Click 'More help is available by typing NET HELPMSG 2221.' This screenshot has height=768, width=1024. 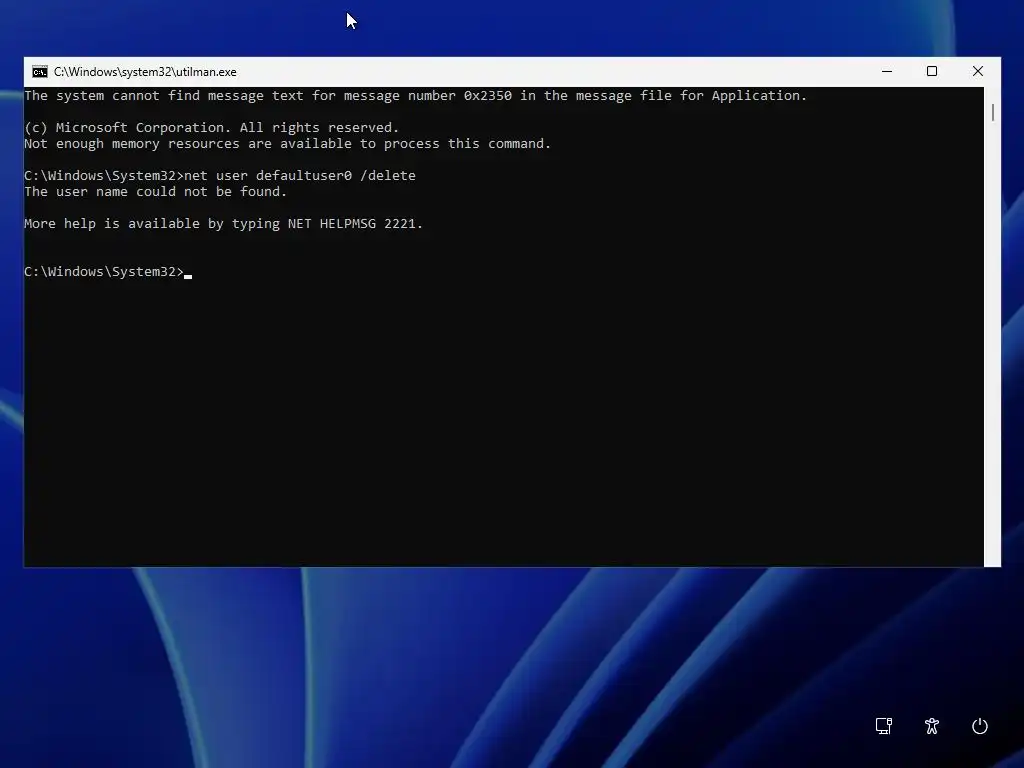[x=223, y=223]
